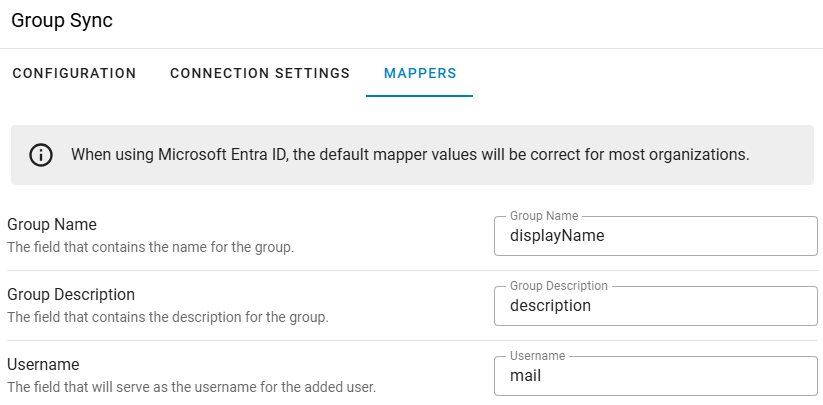This screenshot has height=405, width=823.
Task: Click small floating 'Group Name' label on input border
Action: tap(544, 216)
